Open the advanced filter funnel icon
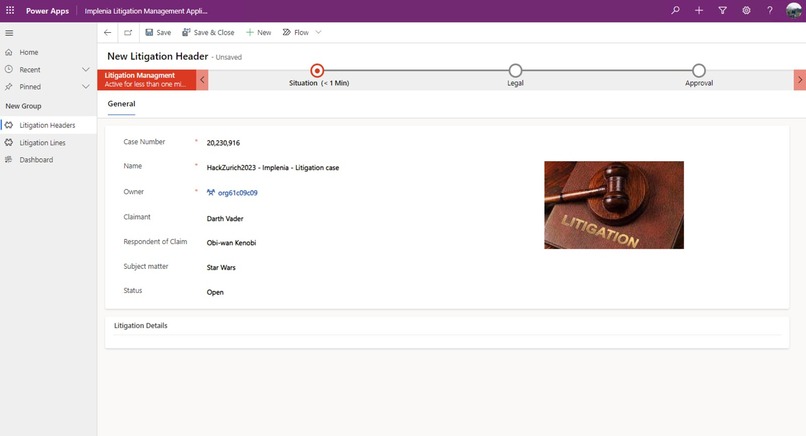The image size is (806, 436). (x=722, y=10)
